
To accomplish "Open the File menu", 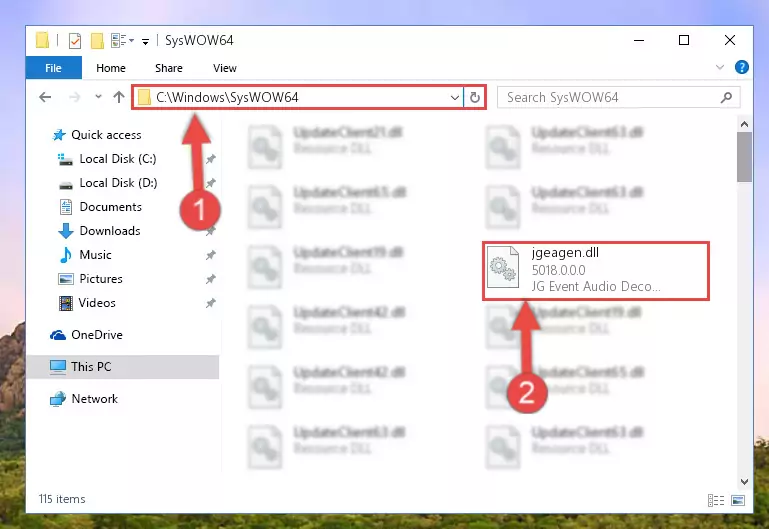I will tap(53, 68).
